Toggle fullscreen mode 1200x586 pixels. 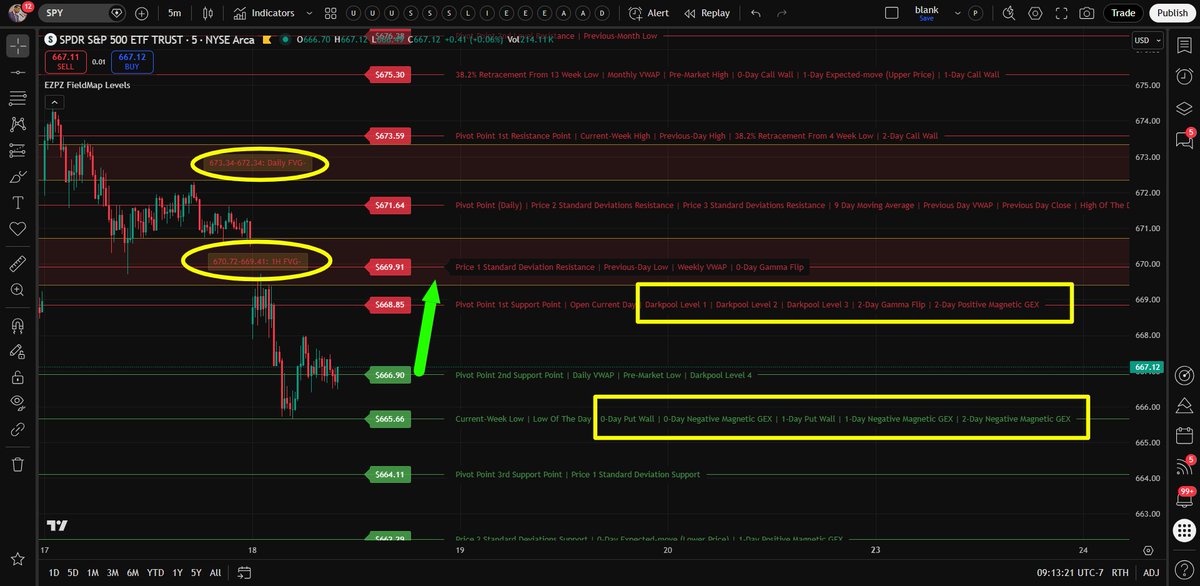1061,13
